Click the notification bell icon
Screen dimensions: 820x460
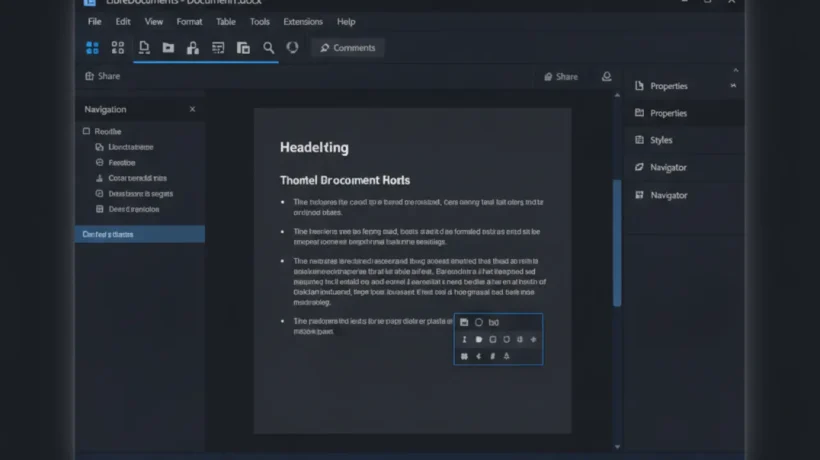[x=606, y=76]
